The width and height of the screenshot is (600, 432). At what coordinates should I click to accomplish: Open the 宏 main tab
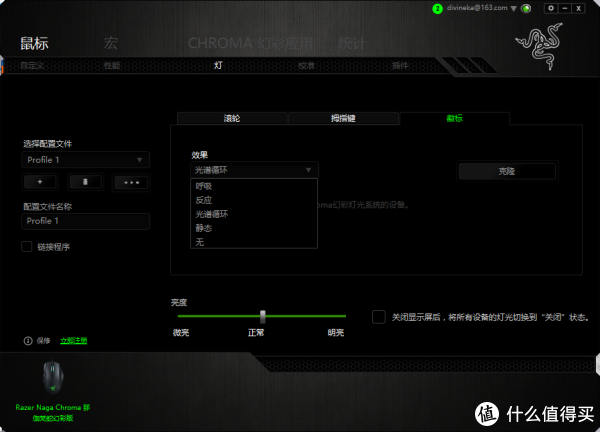coord(111,43)
